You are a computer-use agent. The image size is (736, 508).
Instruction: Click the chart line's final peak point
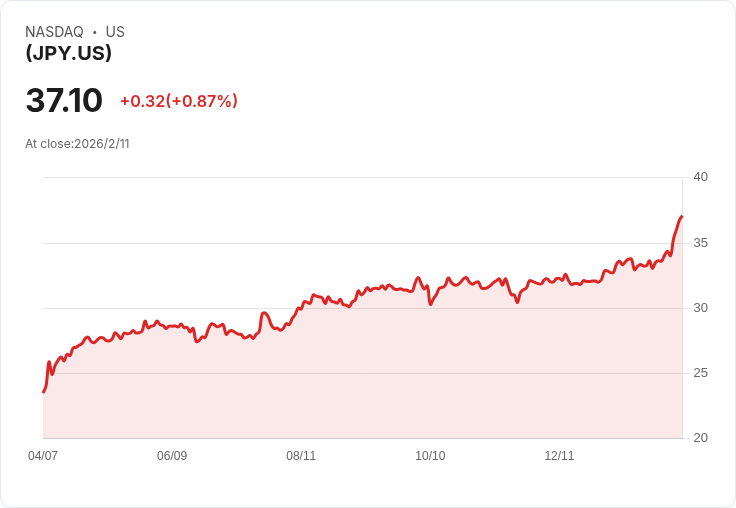(x=682, y=216)
